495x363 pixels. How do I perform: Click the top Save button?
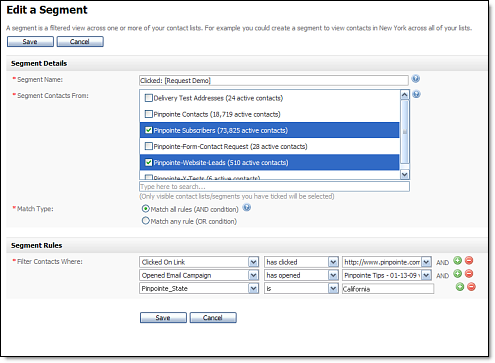(30, 42)
